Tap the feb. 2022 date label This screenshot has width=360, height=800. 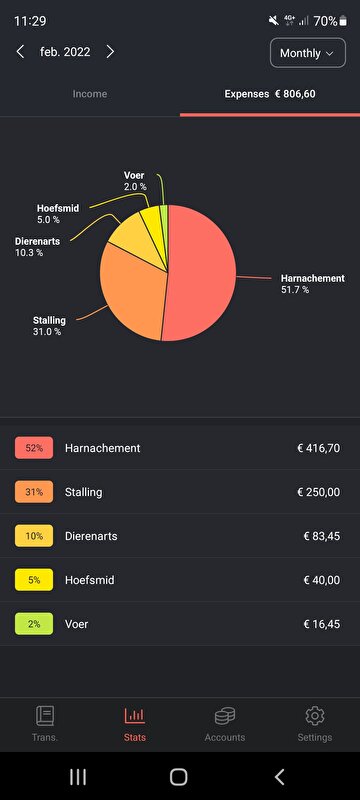click(65, 52)
